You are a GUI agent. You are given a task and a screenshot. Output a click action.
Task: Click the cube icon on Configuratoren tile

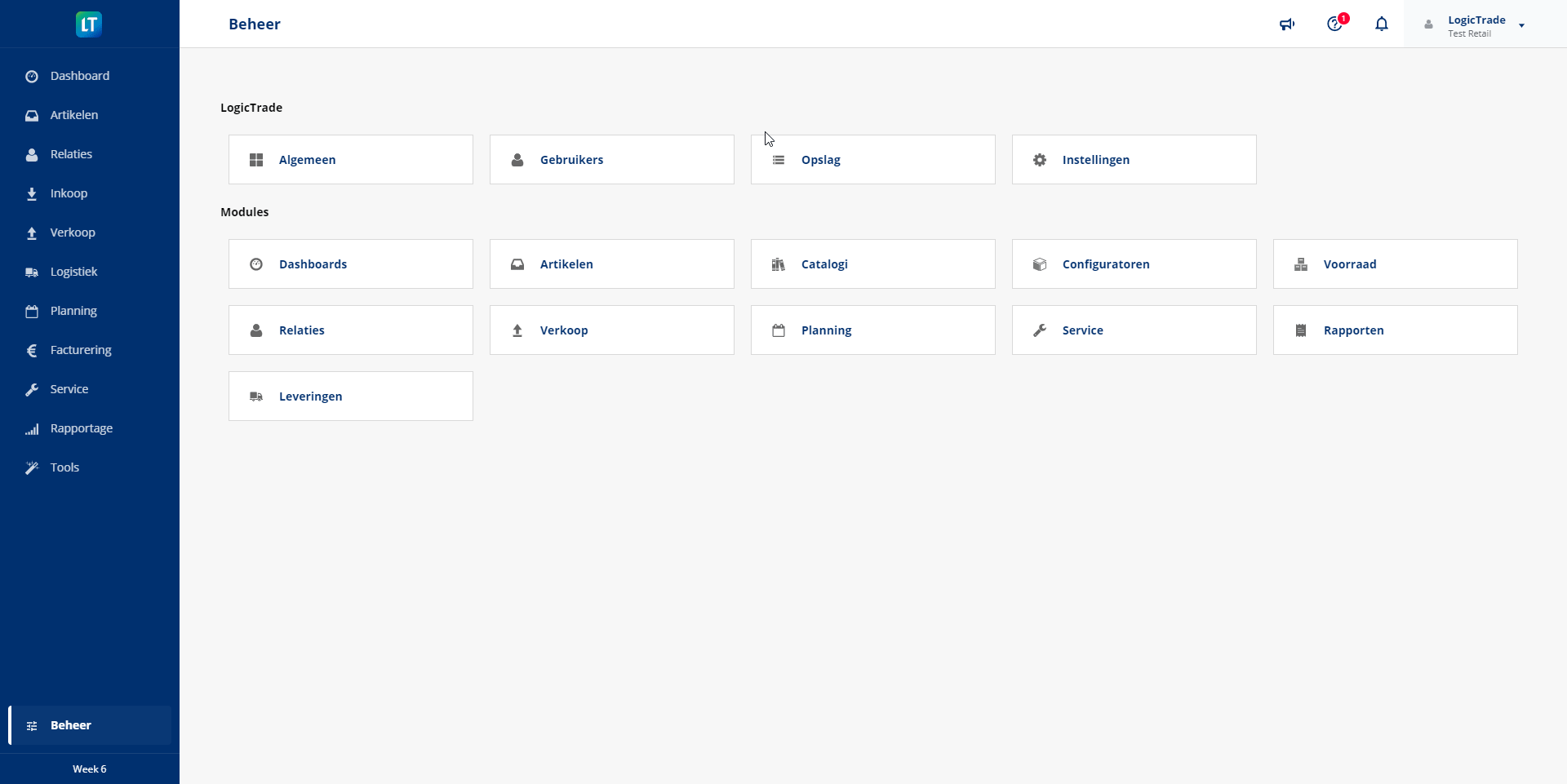click(1040, 264)
